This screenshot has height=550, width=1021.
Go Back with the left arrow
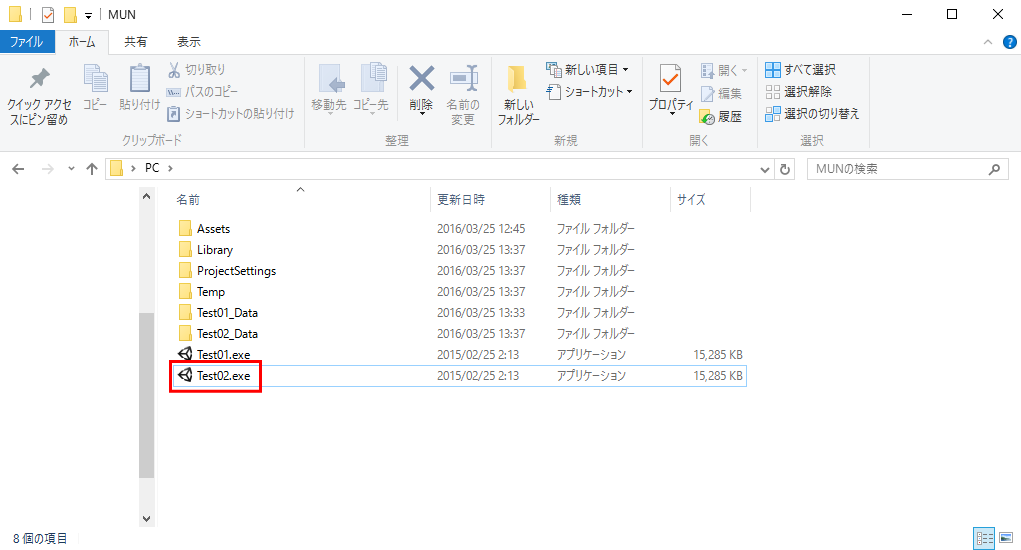(18, 169)
